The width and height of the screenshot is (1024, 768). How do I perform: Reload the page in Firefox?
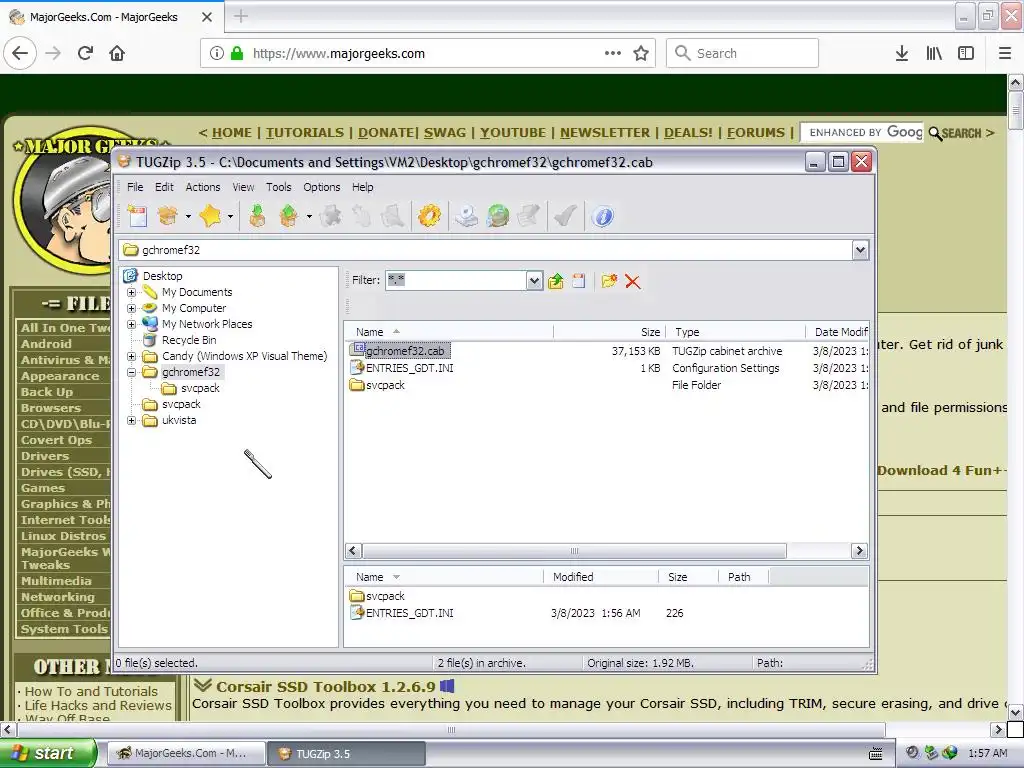(86, 53)
